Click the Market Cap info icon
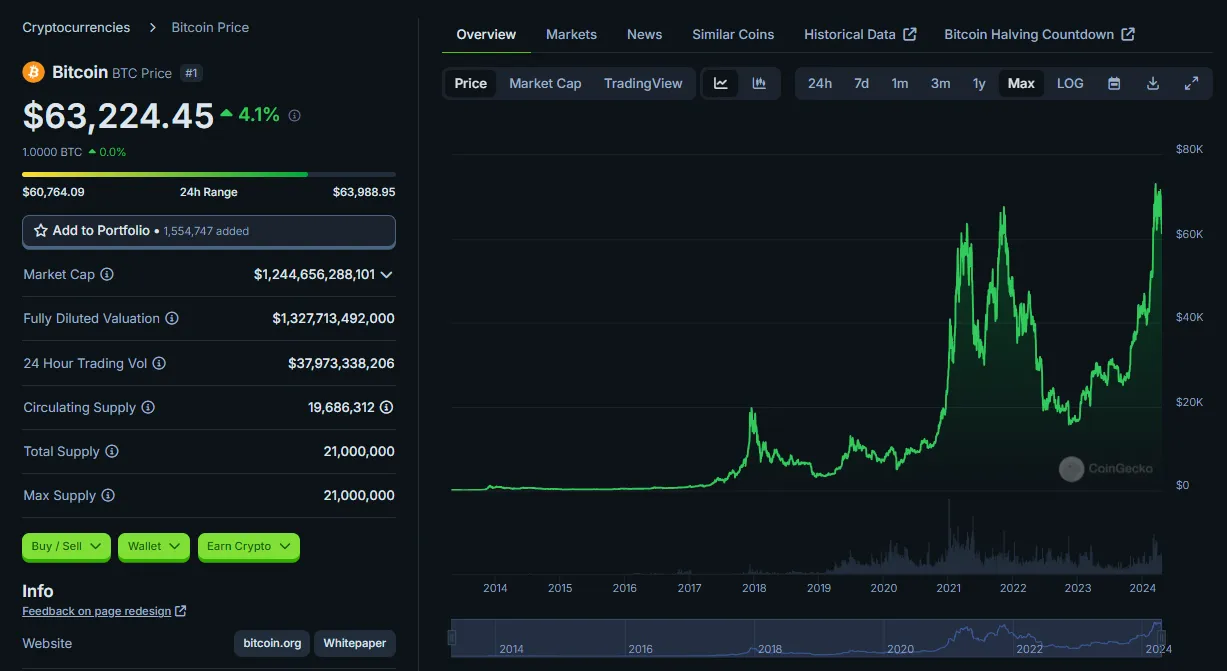The height and width of the screenshot is (671, 1227). click(107, 274)
